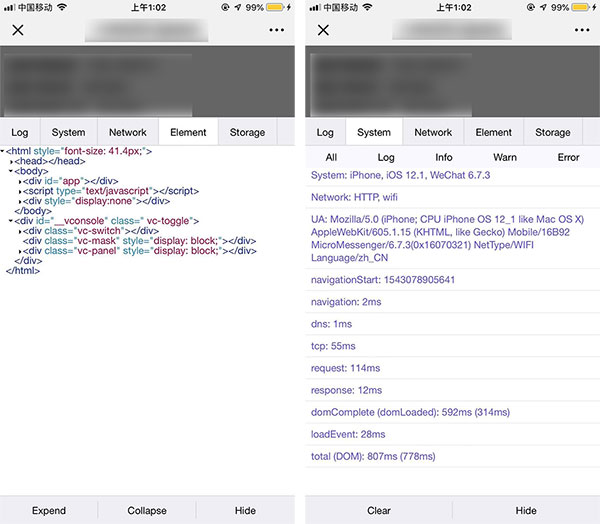Expand the head node arrow

pyautogui.click(x=11, y=162)
